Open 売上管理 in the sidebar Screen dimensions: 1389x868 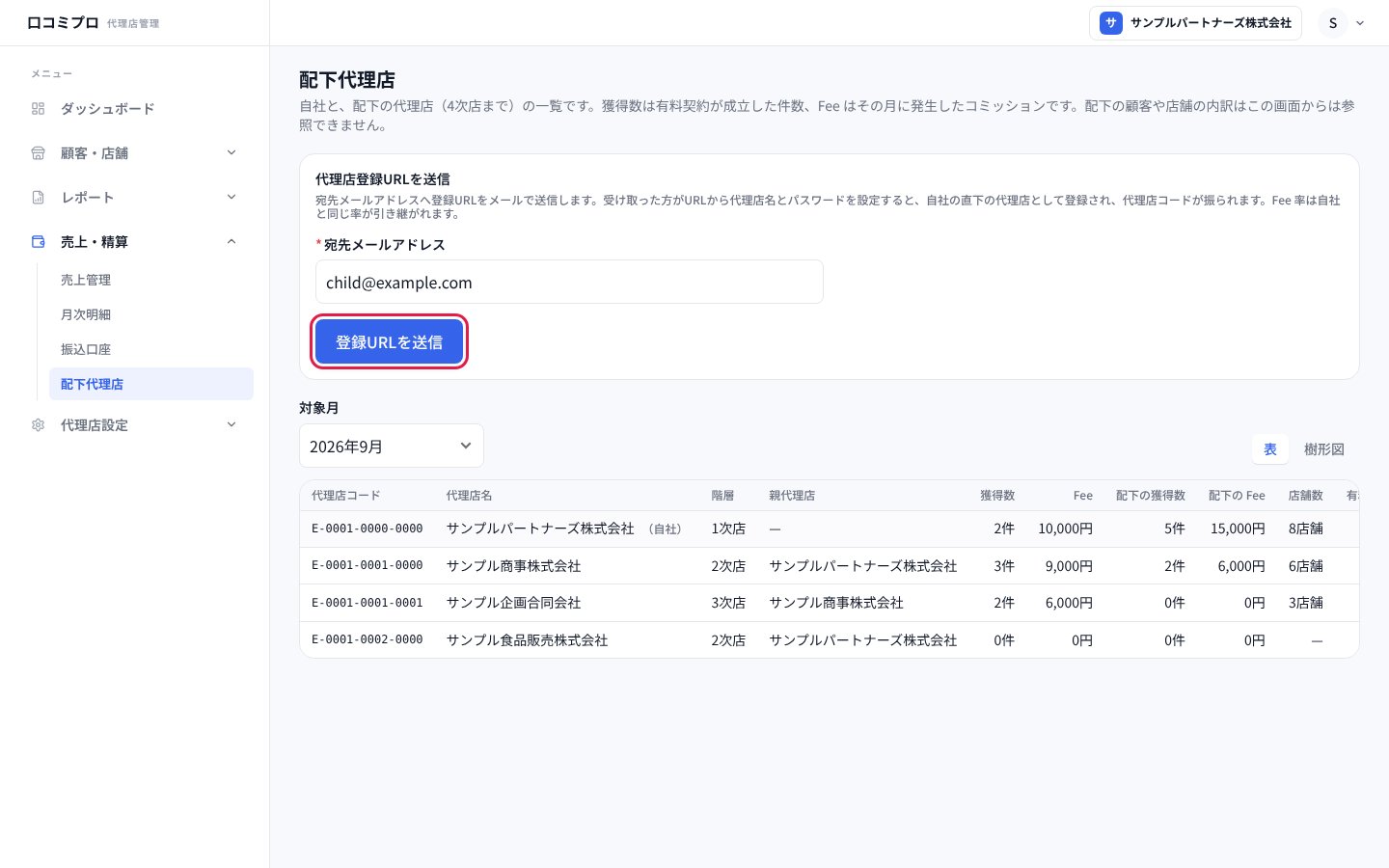click(151, 280)
